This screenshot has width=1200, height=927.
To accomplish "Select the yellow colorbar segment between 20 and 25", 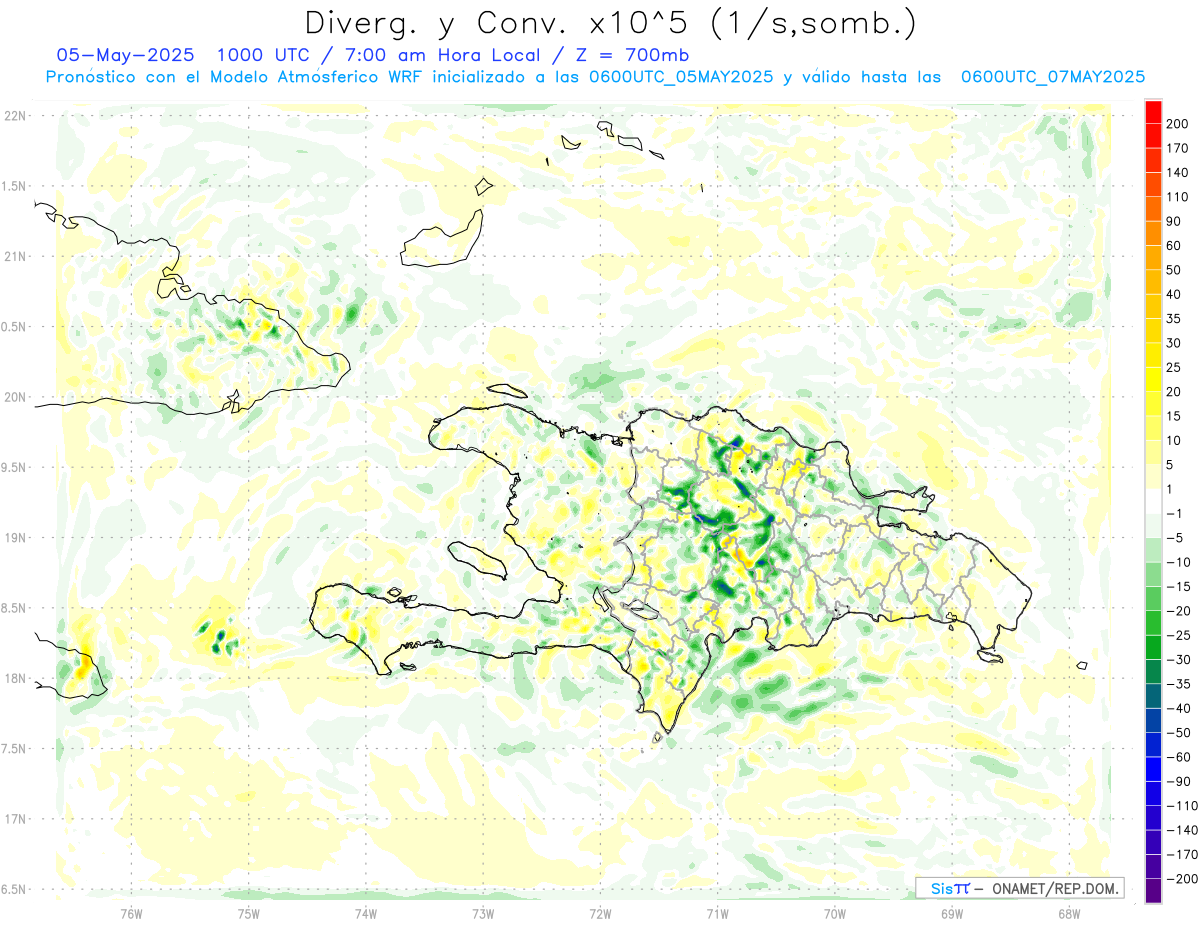I will click(x=1153, y=379).
